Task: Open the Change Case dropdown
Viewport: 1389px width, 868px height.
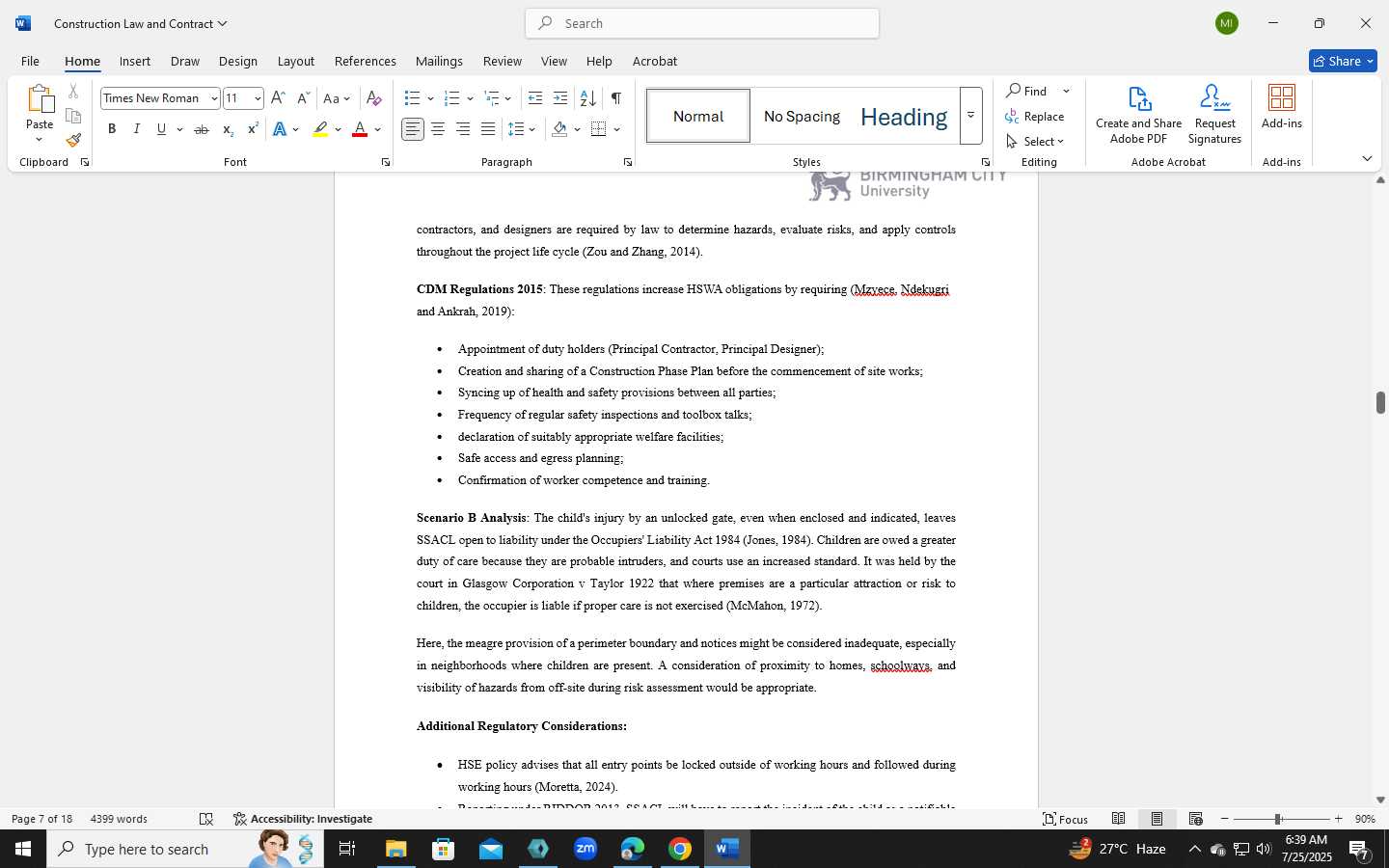Action: pos(337,98)
